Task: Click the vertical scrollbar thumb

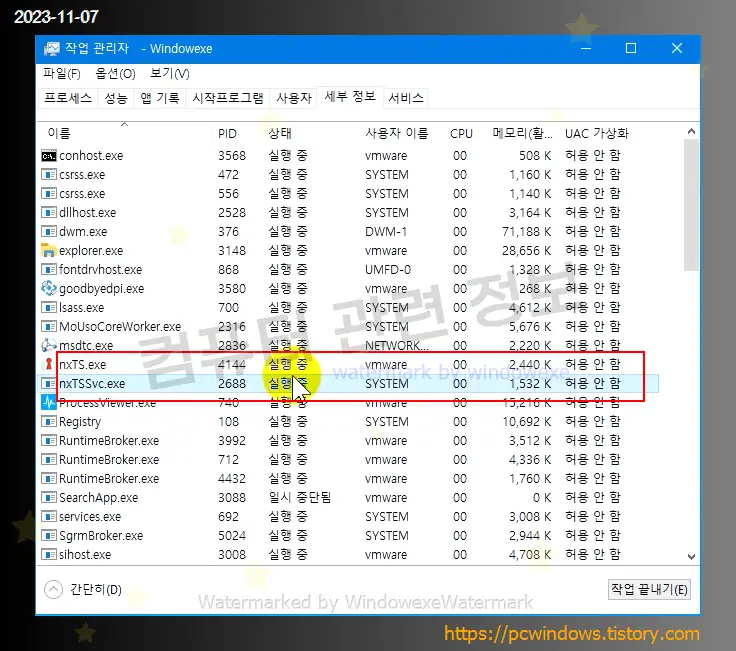Action: click(691, 205)
